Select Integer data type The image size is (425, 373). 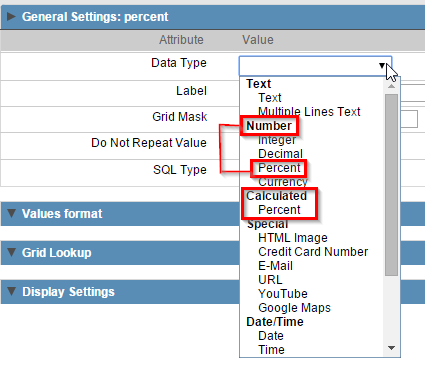pos(277,140)
